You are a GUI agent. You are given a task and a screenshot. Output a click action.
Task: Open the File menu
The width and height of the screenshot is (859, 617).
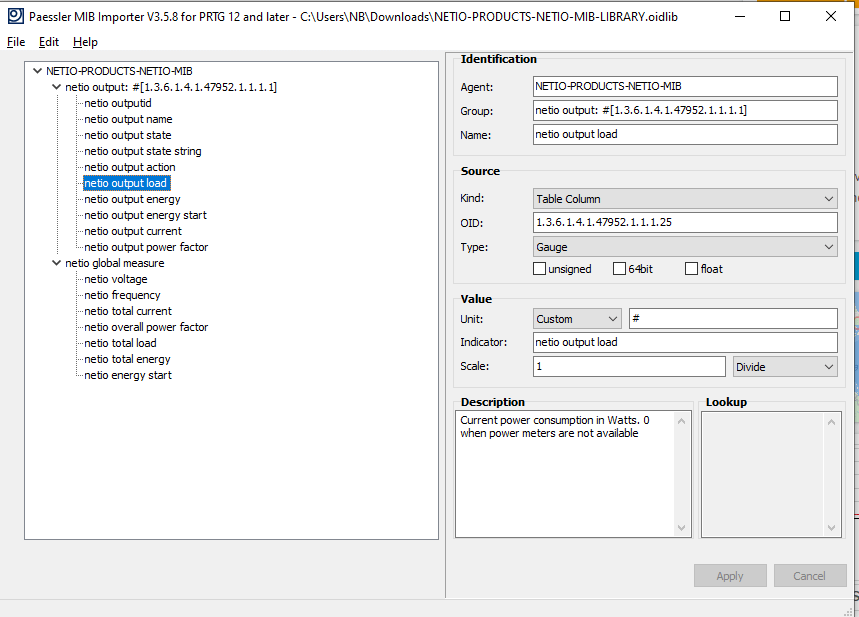pyautogui.click(x=16, y=42)
